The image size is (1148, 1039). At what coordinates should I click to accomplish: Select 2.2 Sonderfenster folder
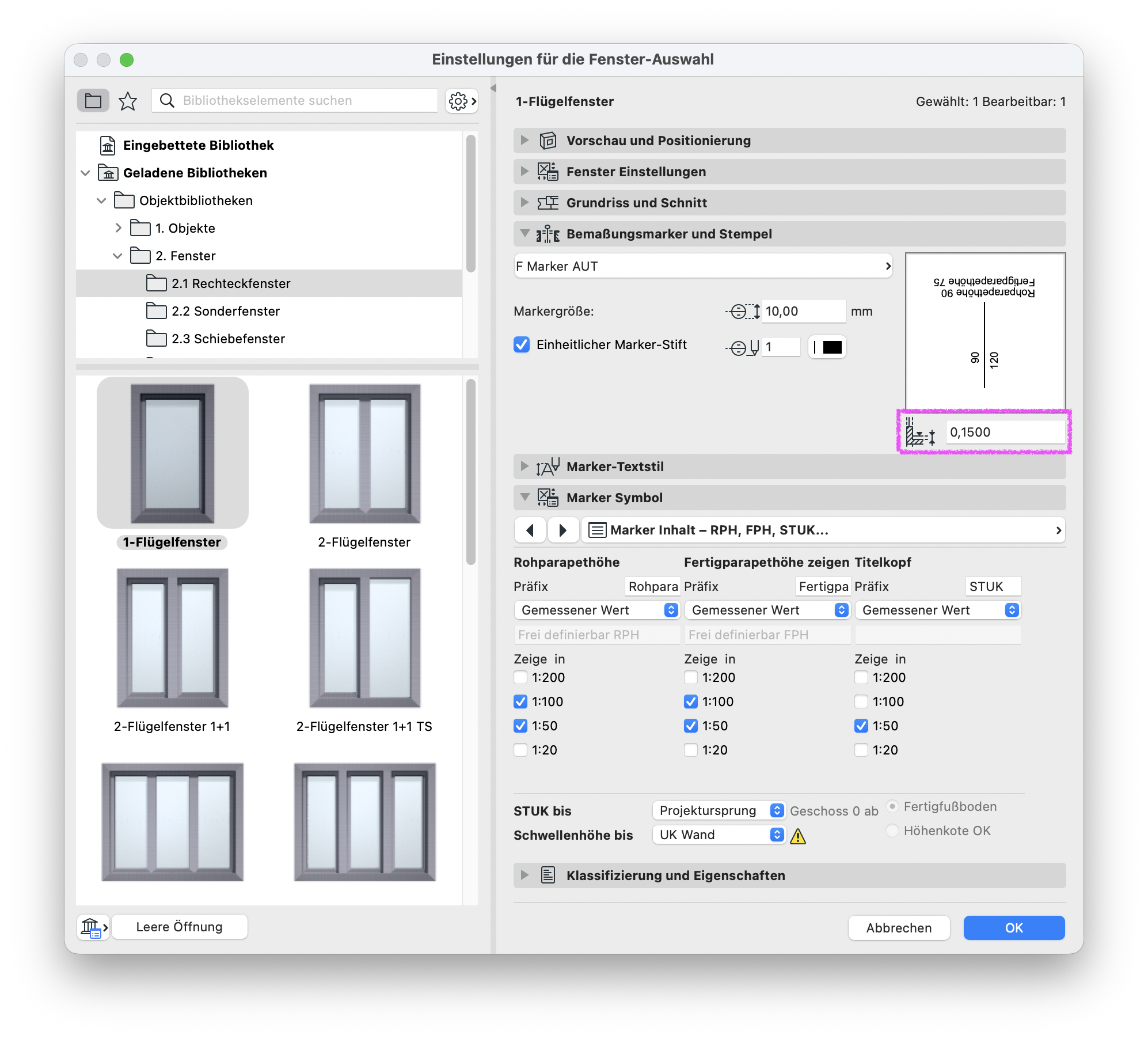point(269,311)
